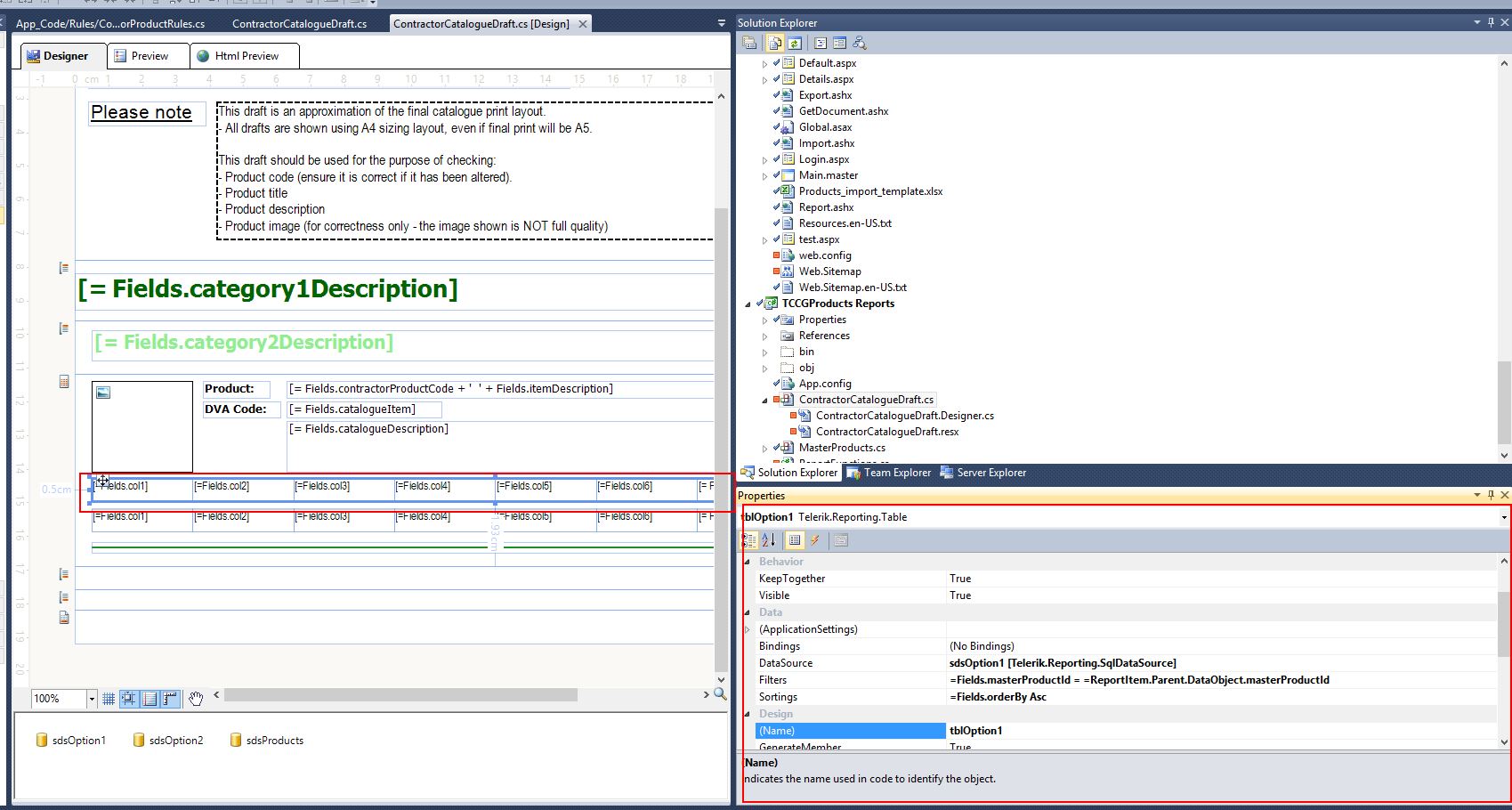Toggle the designer grid display
1512x810 pixels.
[109, 699]
